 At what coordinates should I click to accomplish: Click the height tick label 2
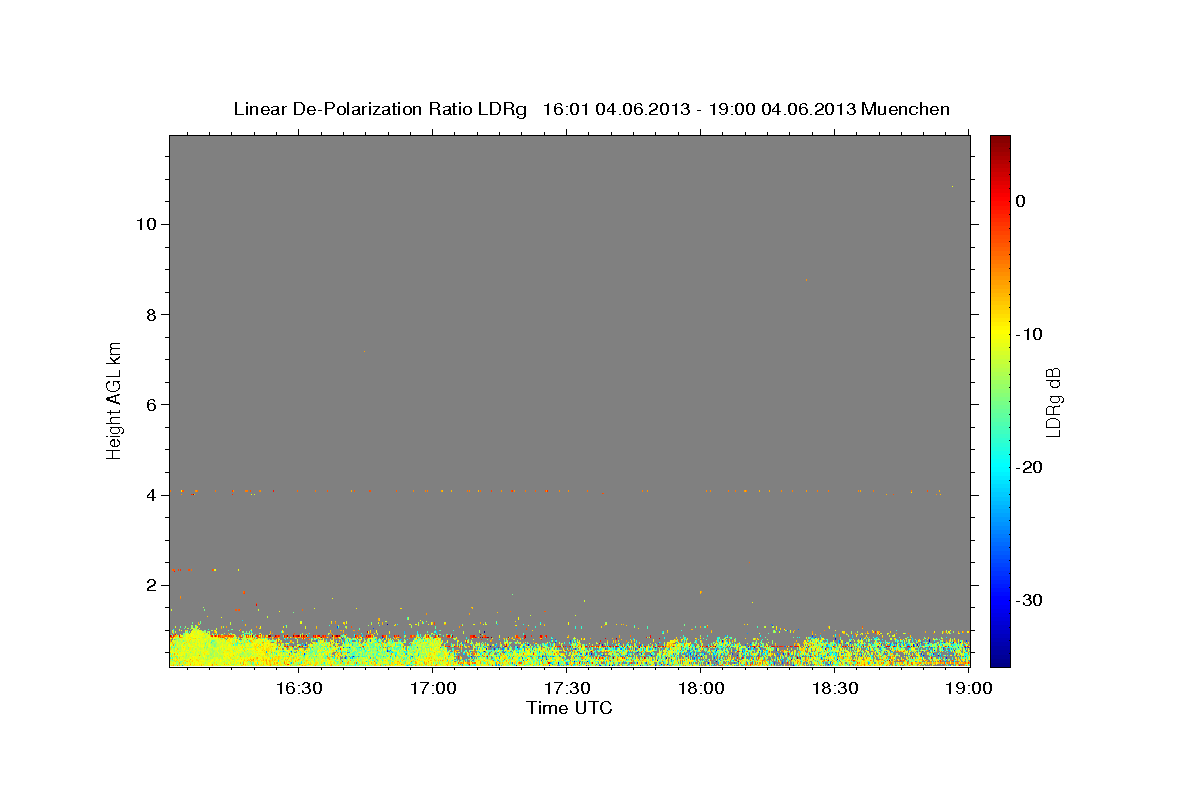point(150,584)
